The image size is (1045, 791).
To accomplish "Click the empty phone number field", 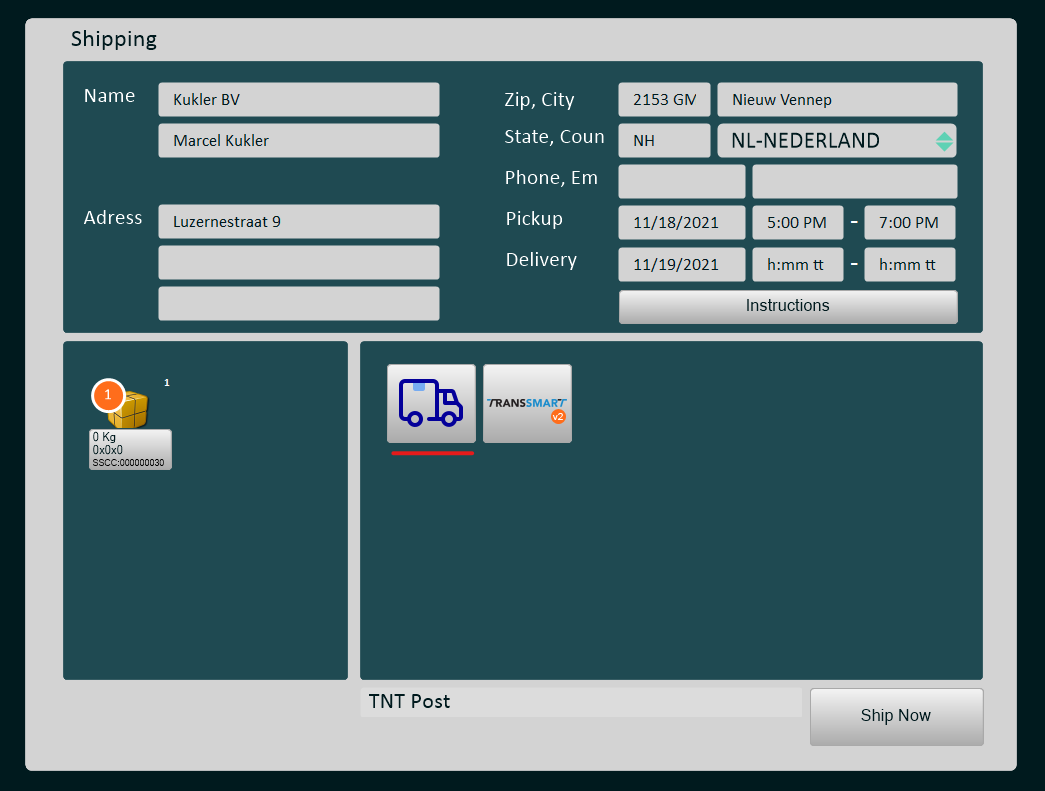I will (681, 182).
